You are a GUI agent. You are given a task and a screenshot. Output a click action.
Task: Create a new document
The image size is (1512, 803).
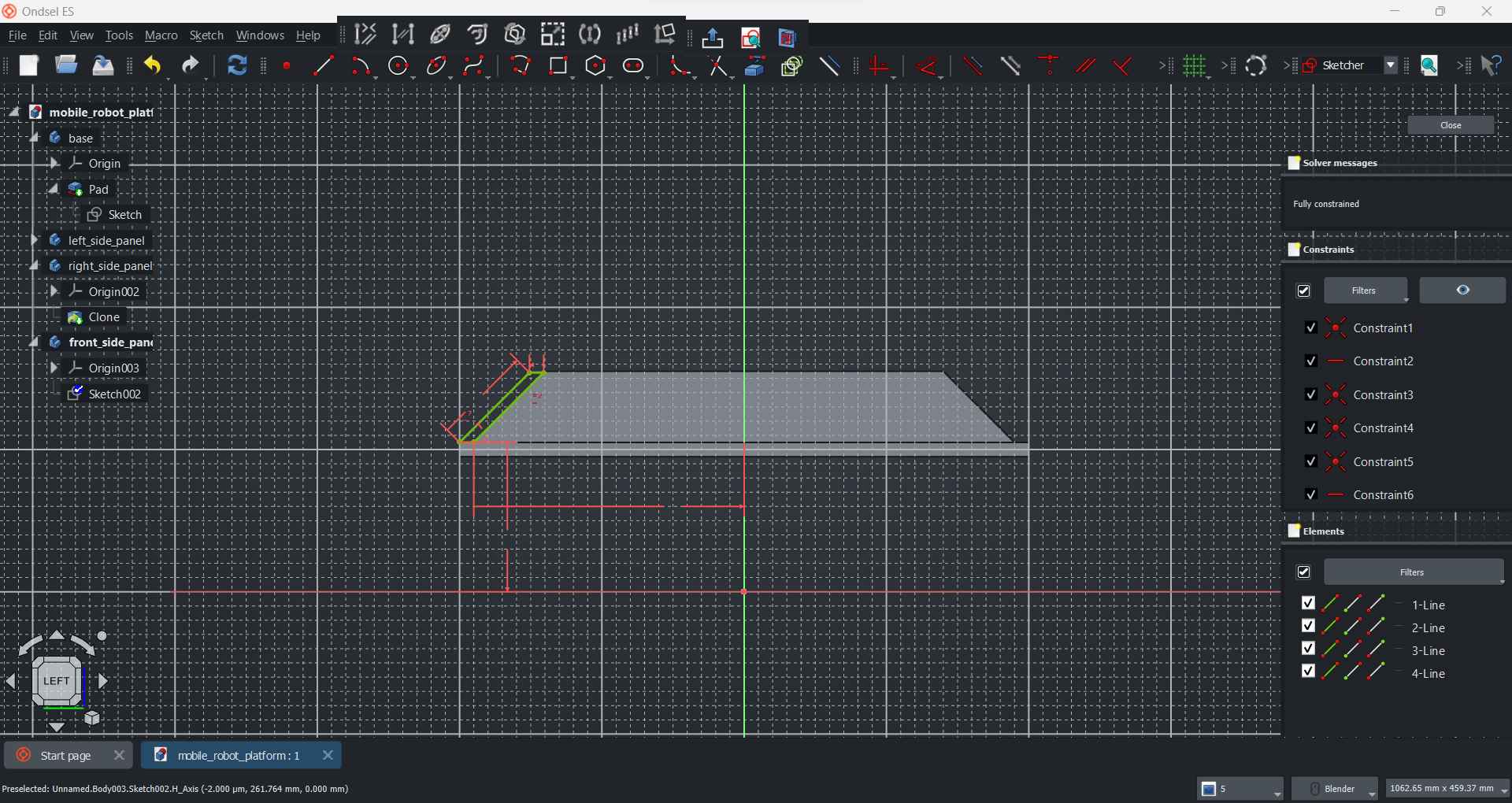pyautogui.click(x=29, y=65)
